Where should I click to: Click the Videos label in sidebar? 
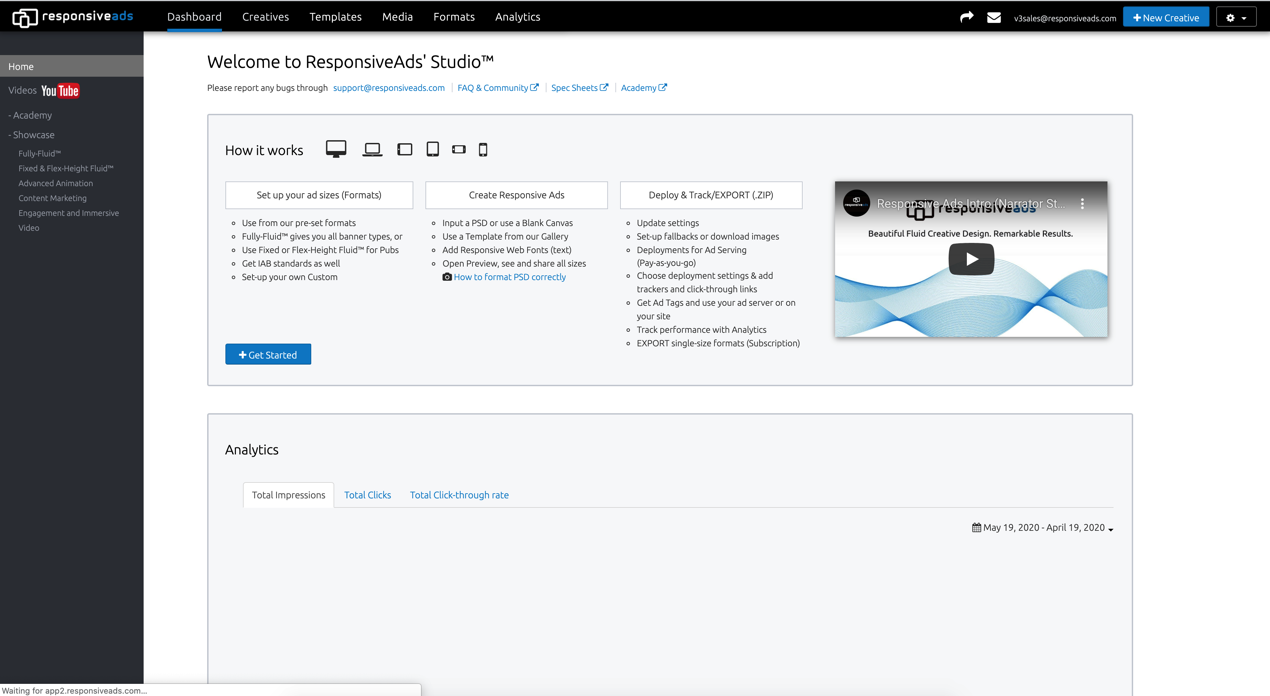tap(22, 91)
